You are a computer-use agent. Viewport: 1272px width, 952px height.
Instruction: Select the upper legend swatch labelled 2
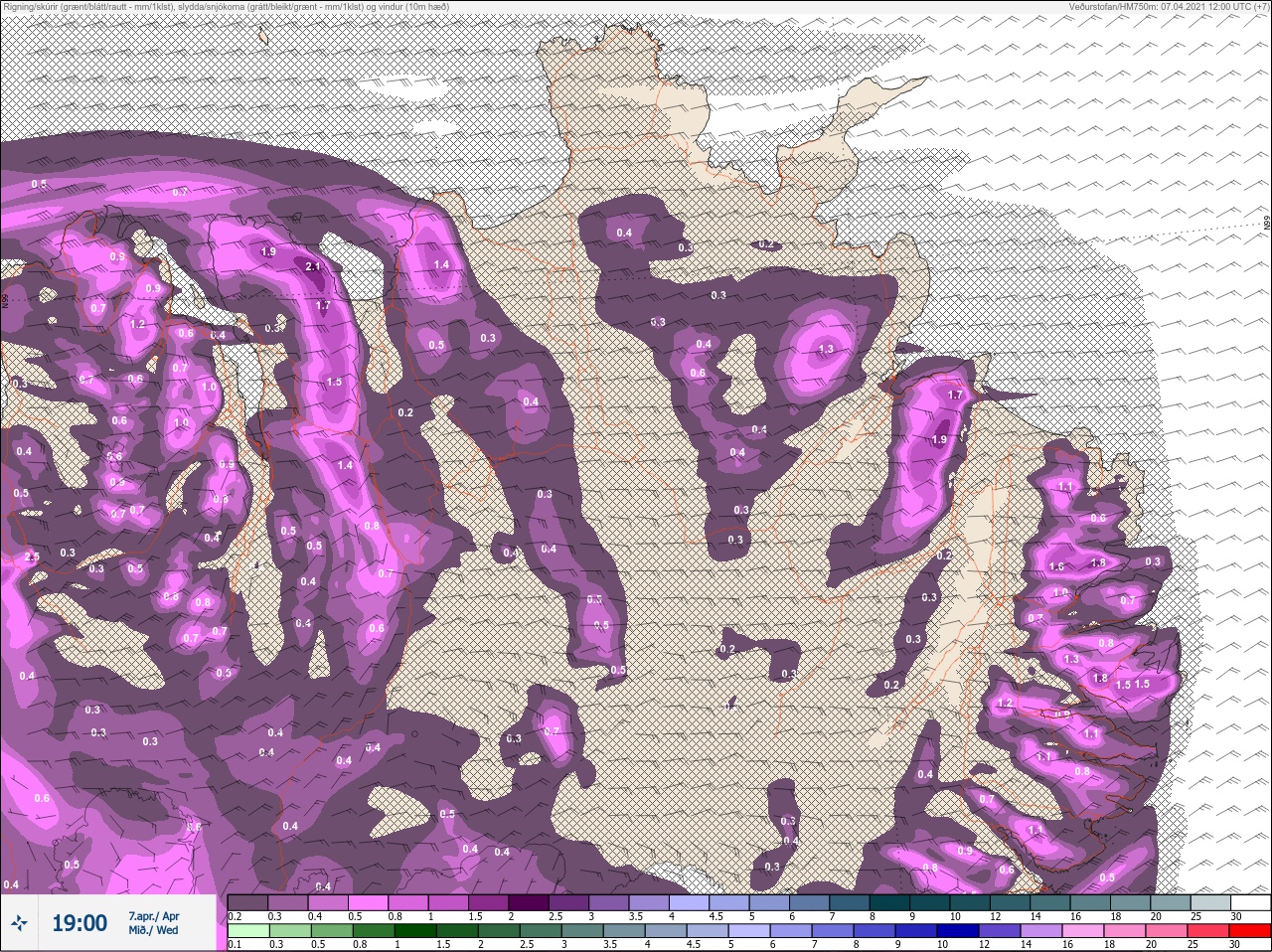tap(529, 902)
